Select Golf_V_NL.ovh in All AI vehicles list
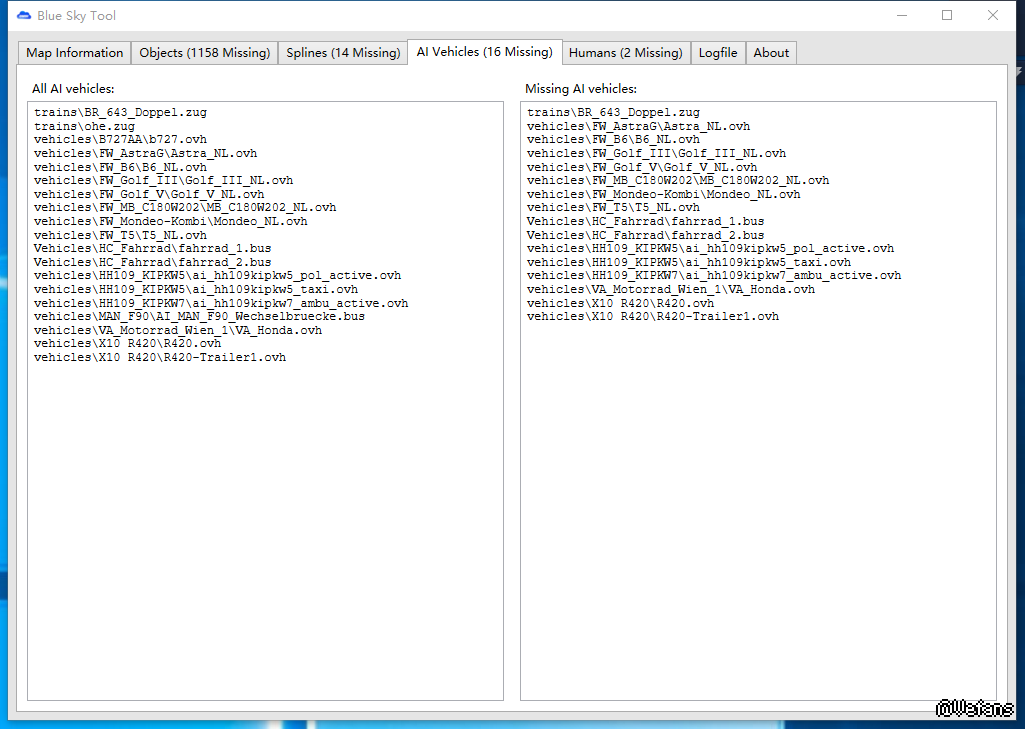The width and height of the screenshot is (1025, 729). [149, 194]
